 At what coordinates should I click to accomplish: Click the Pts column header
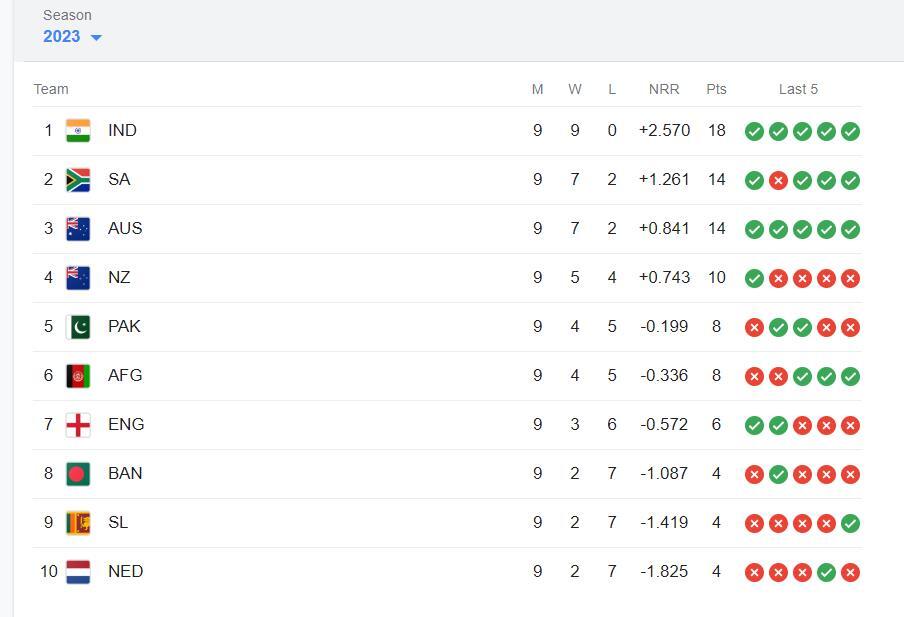[716, 89]
